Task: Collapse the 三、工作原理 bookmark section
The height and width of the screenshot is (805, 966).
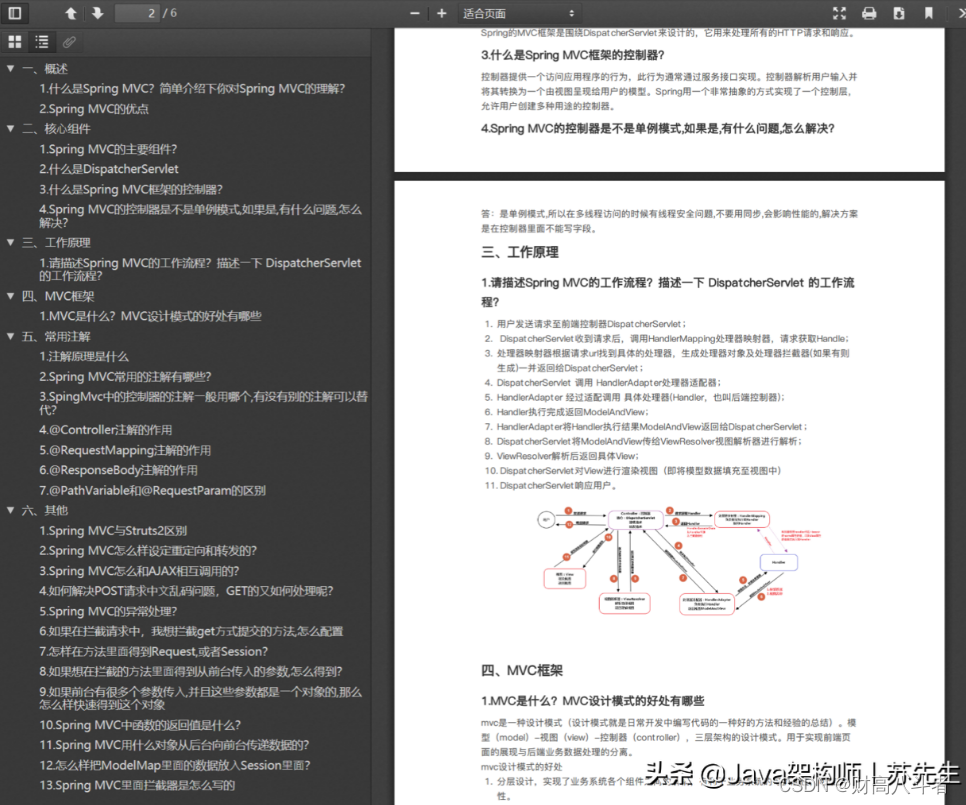Action: (8, 241)
